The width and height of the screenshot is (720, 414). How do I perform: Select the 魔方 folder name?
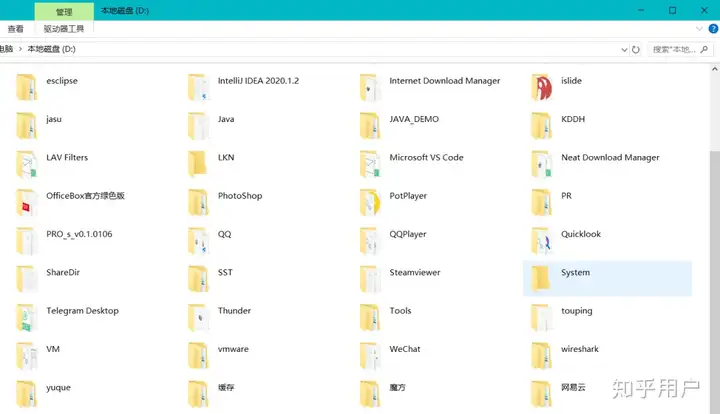[x=398, y=387]
